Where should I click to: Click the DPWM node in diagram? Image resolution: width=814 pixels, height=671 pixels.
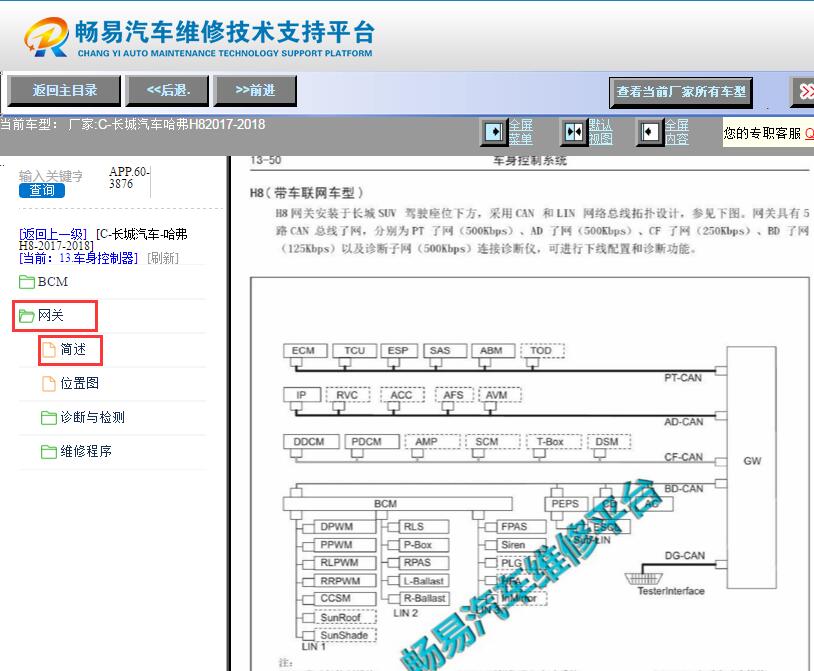pyautogui.click(x=345, y=527)
